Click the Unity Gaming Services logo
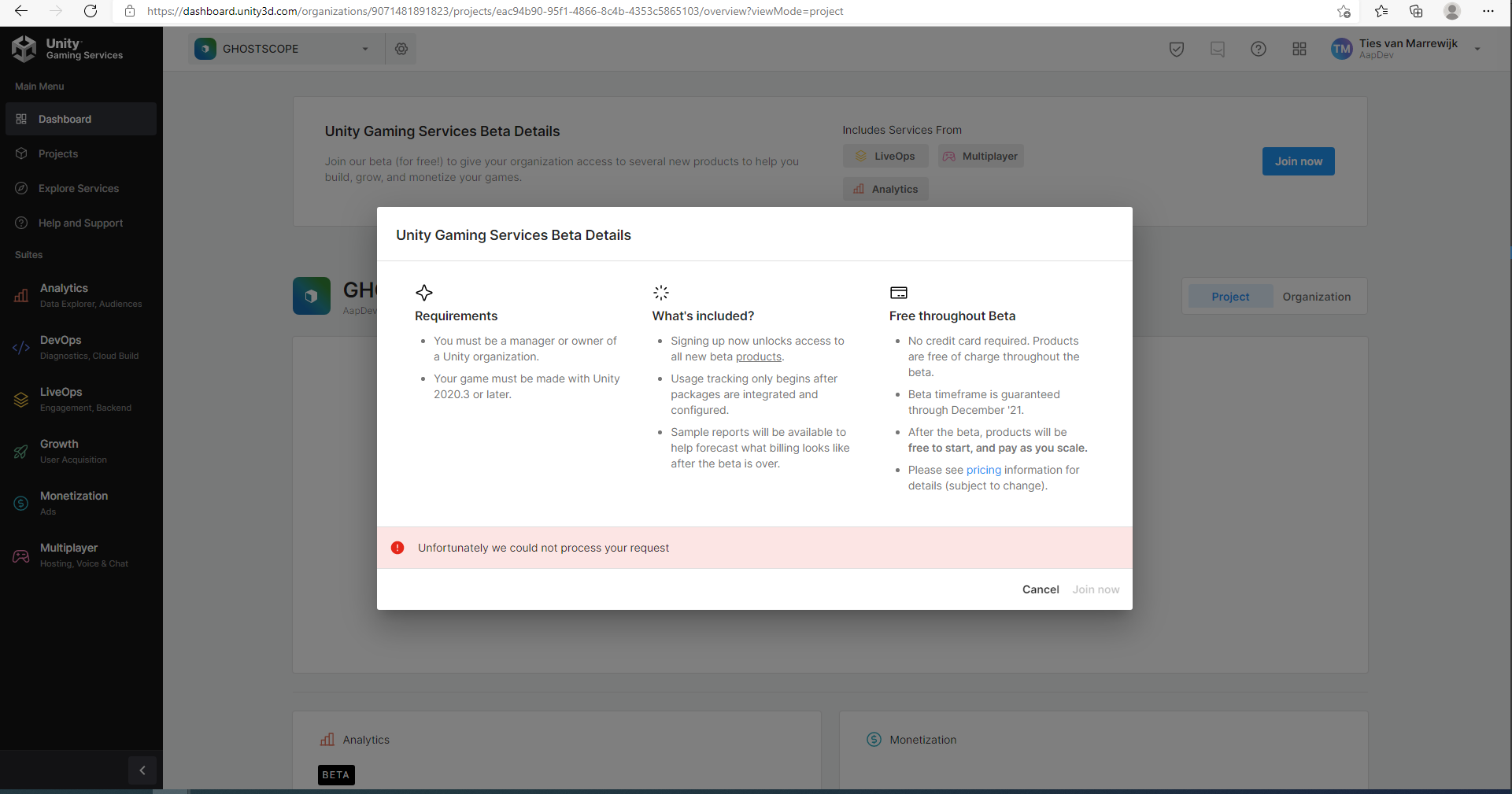Image resolution: width=1512 pixels, height=794 pixels. click(x=67, y=49)
